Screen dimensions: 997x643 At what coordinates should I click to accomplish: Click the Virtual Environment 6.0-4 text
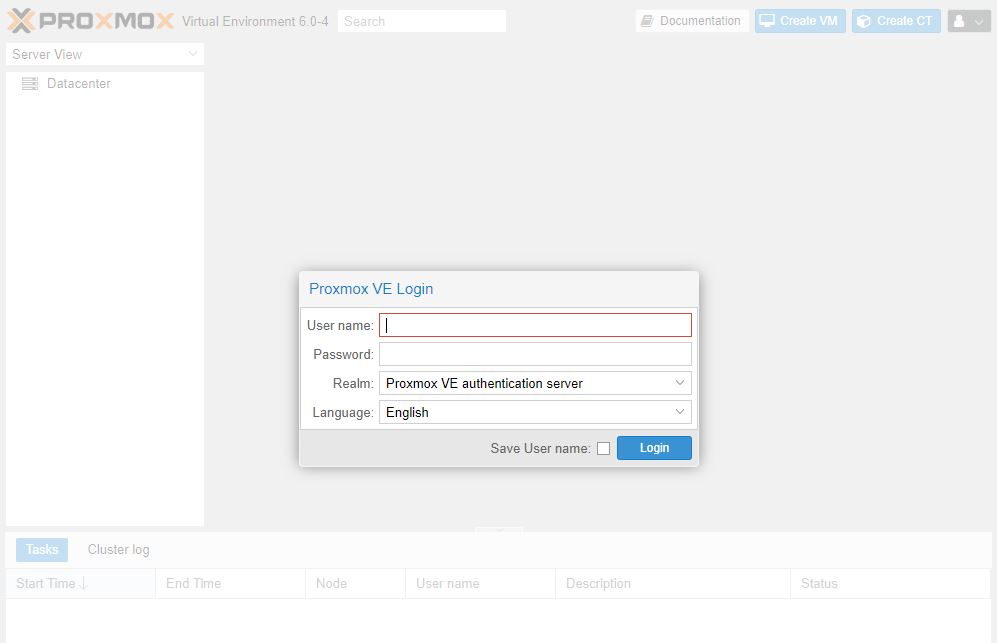[x=255, y=21]
